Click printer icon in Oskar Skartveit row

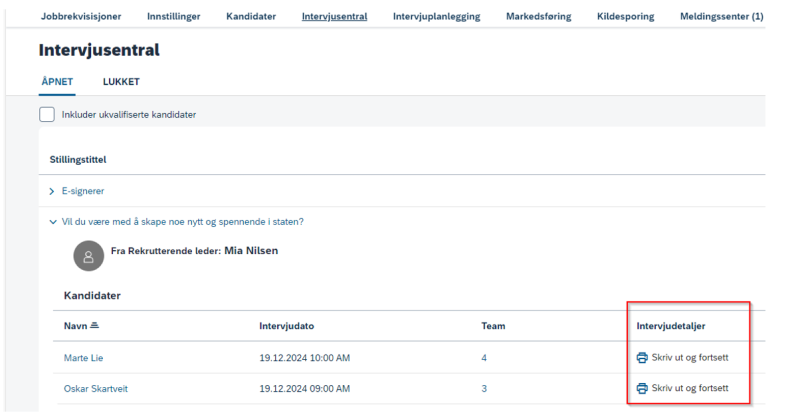(x=642, y=388)
